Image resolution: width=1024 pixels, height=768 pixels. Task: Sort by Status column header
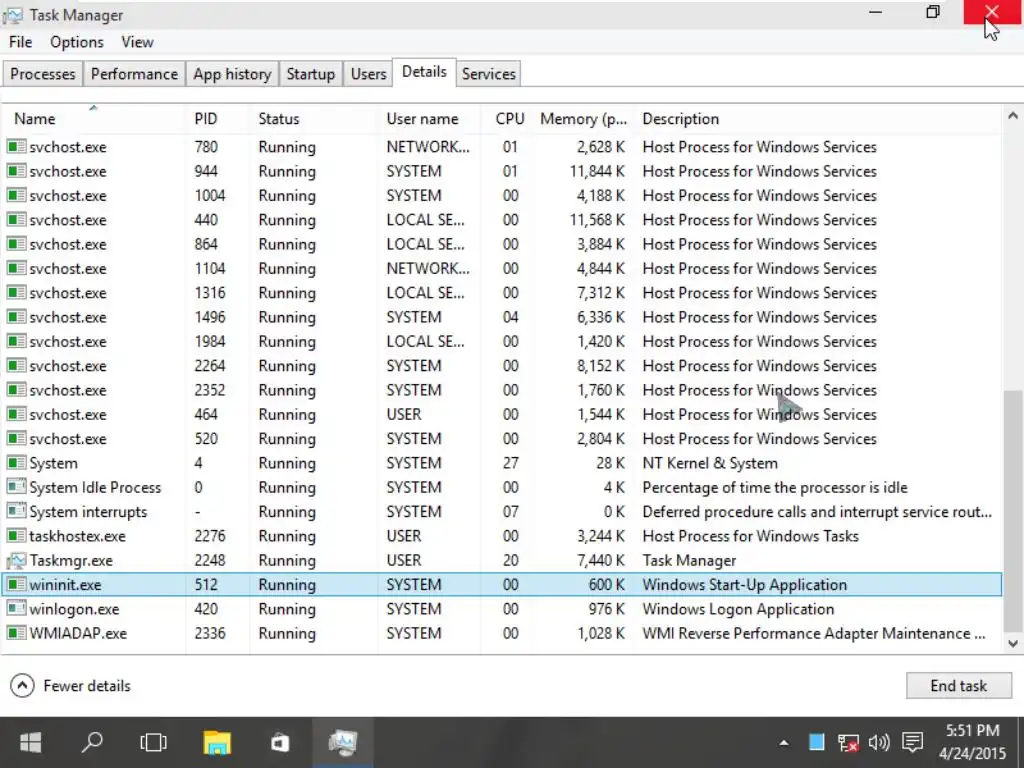click(313, 118)
